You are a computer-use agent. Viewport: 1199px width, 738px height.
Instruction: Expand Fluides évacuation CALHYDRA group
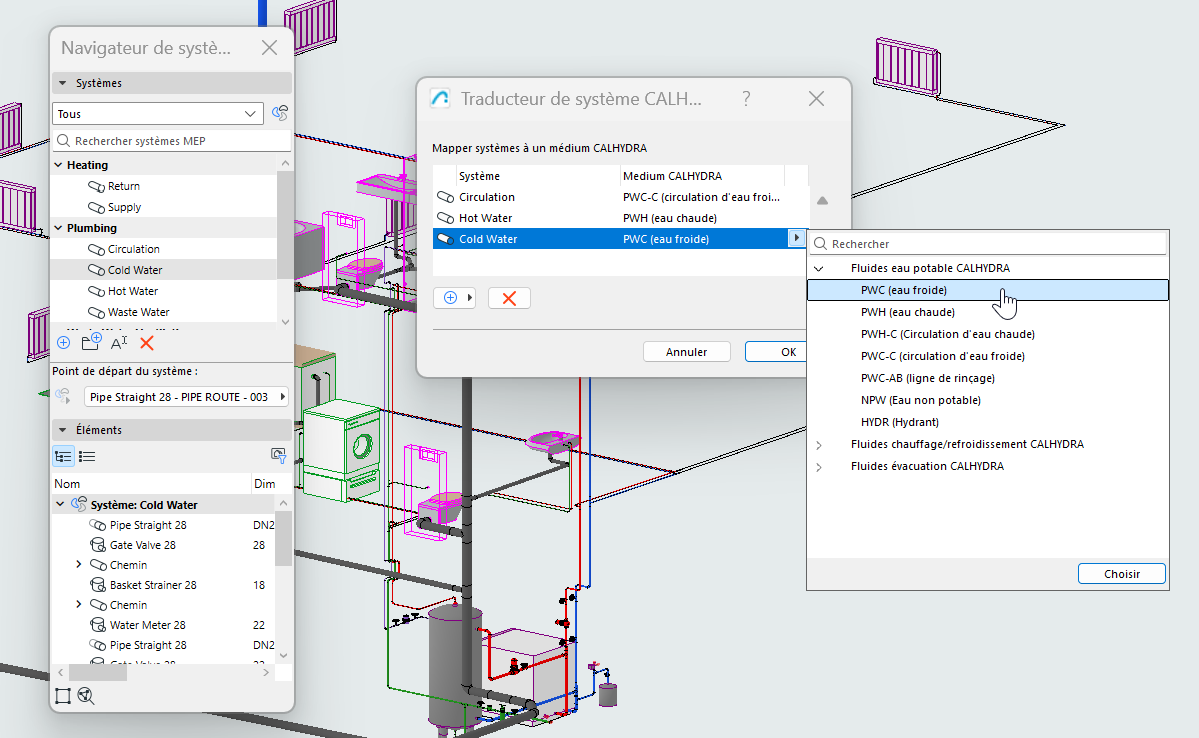pyautogui.click(x=819, y=466)
